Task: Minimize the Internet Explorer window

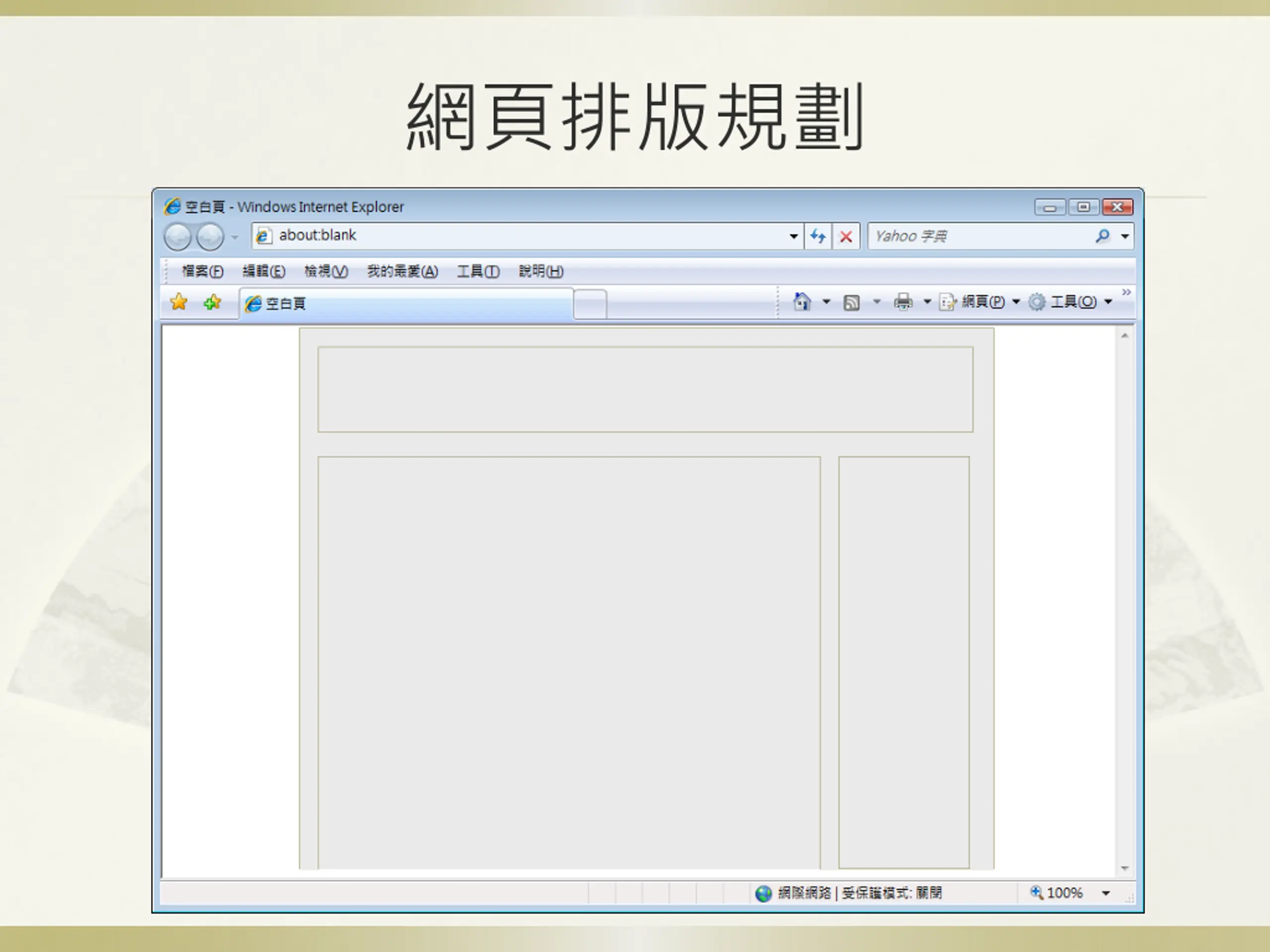Action: [1050, 207]
